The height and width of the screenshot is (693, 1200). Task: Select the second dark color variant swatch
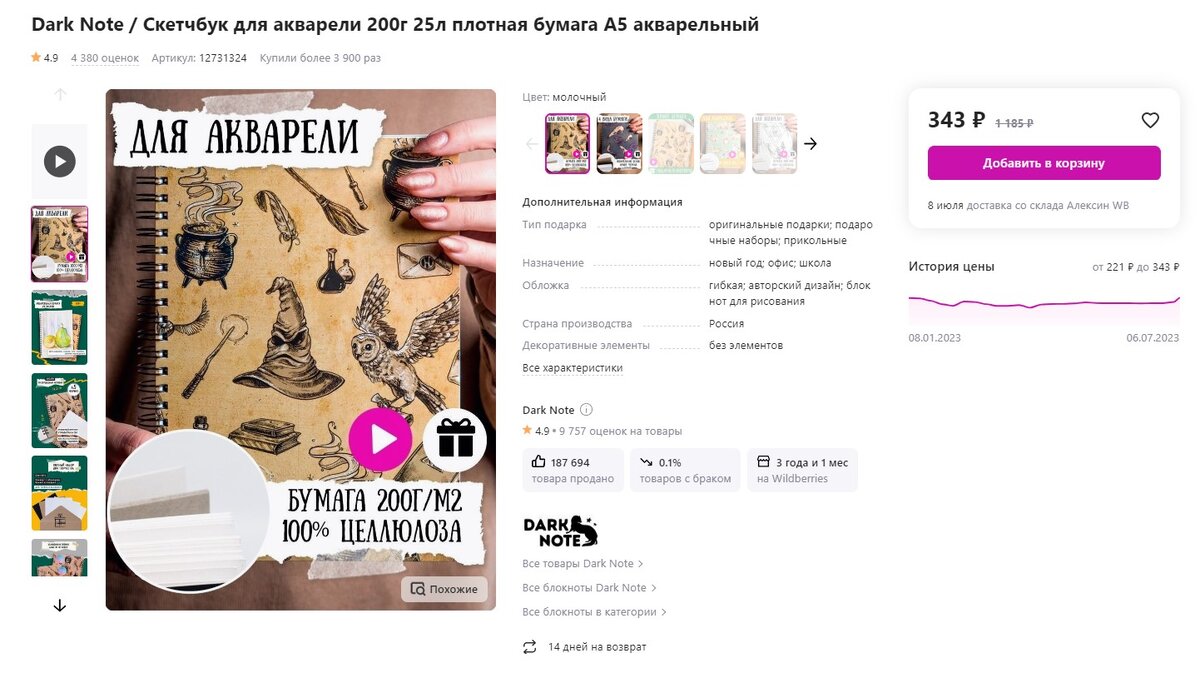(619, 144)
